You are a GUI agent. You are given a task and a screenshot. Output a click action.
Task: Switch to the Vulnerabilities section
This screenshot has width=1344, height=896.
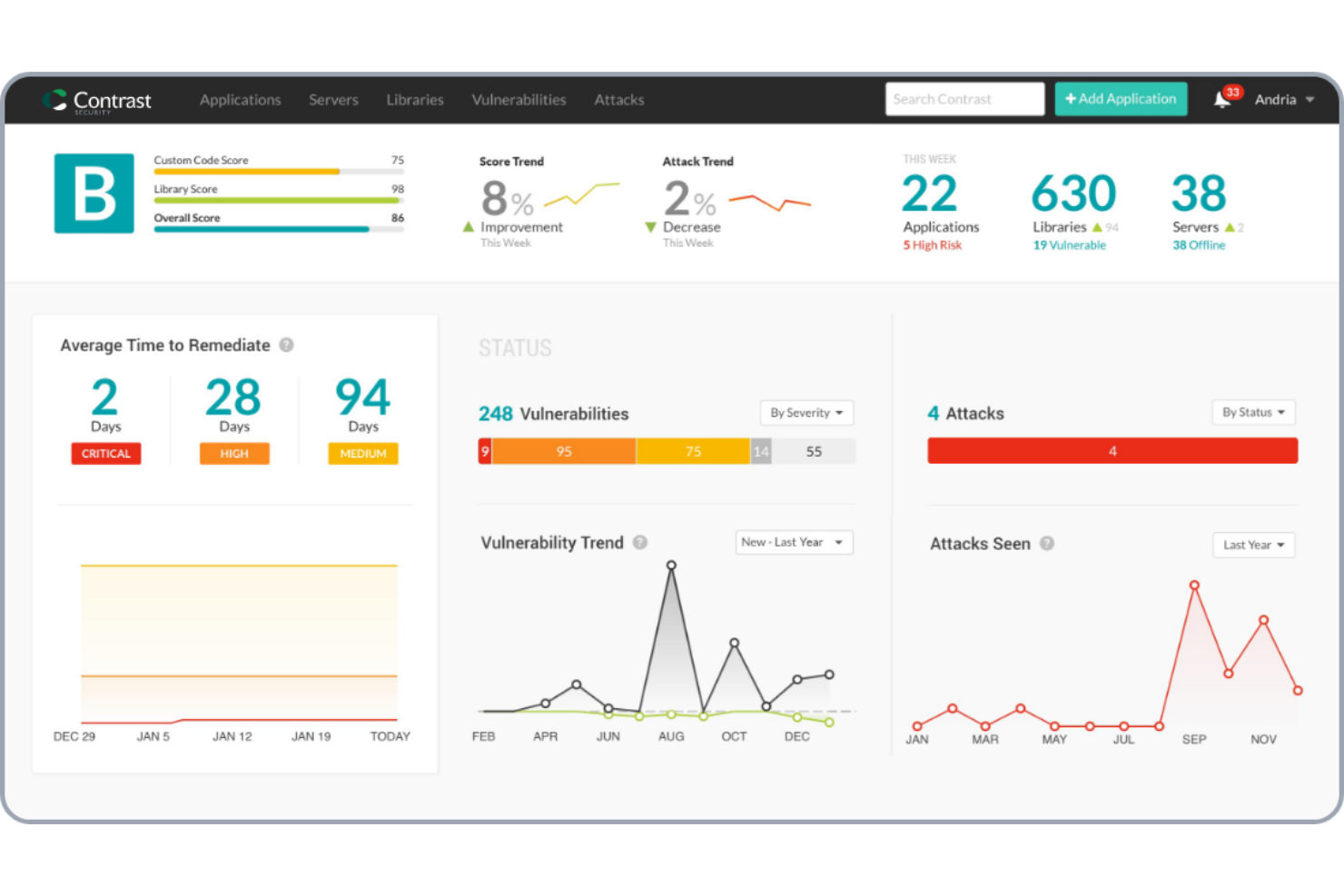[519, 100]
